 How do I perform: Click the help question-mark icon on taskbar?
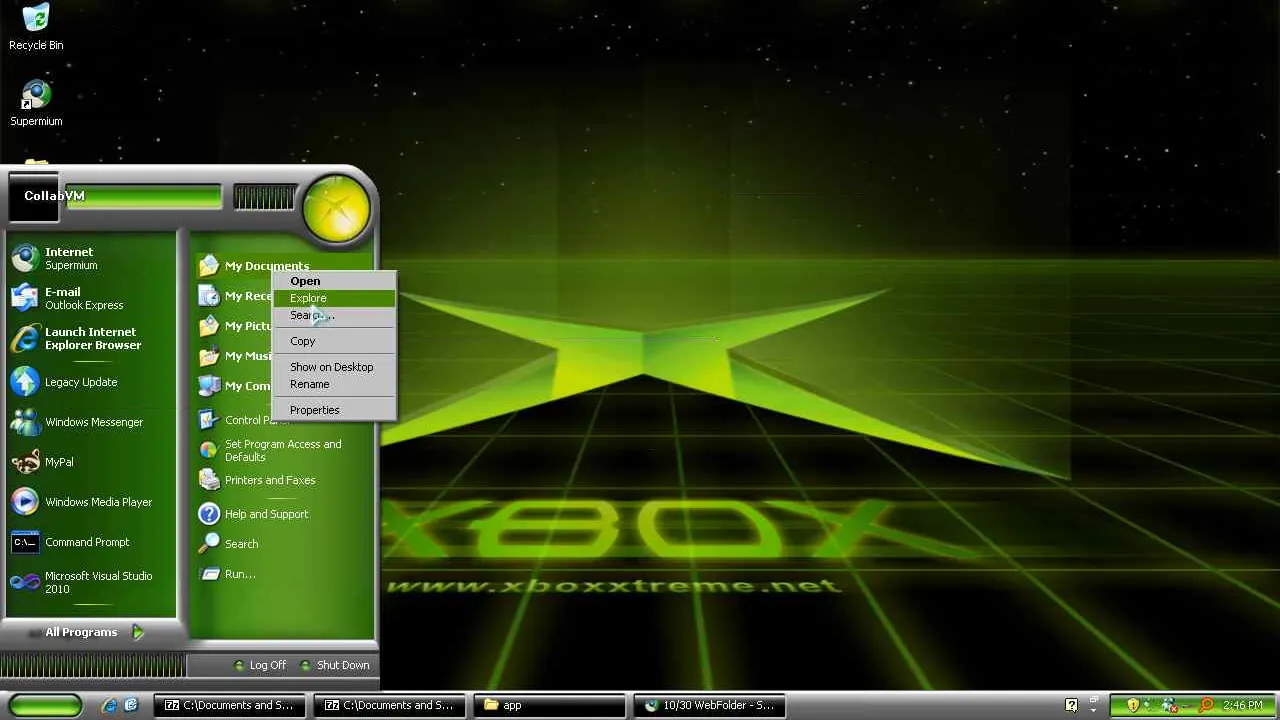(1071, 705)
